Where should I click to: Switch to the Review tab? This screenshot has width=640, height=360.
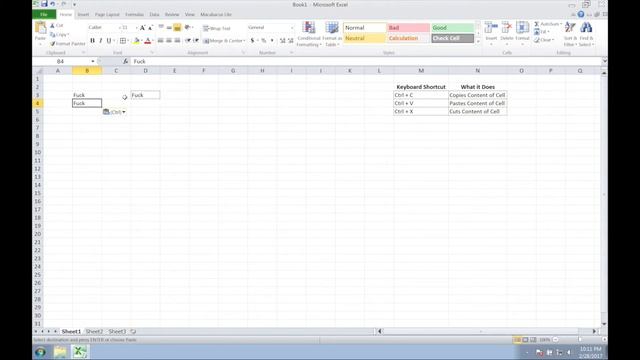click(x=172, y=14)
